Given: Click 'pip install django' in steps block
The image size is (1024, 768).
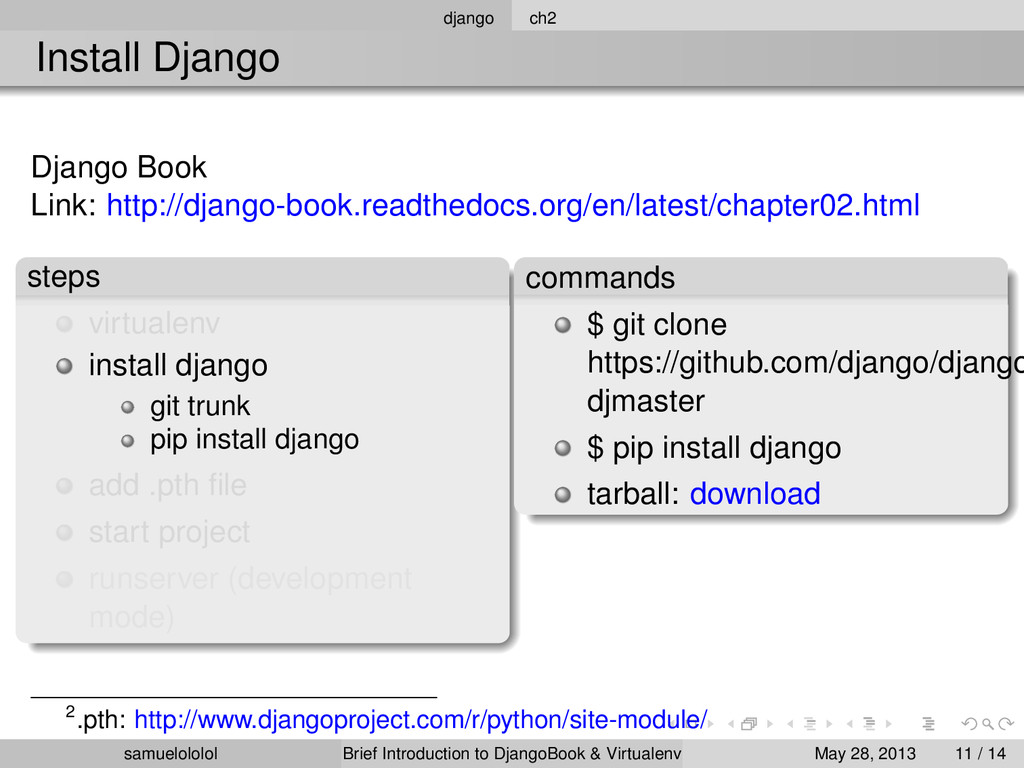Looking at the screenshot, I should tap(255, 440).
